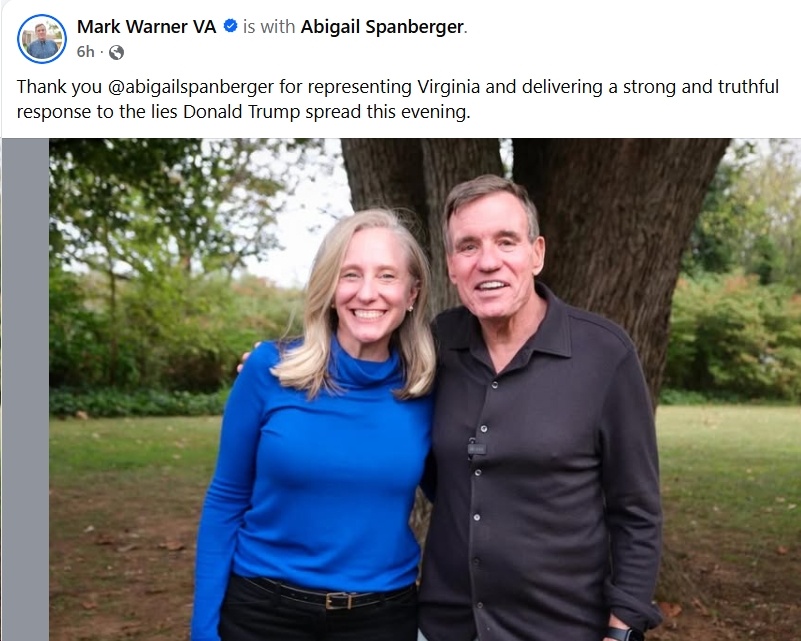Viewport: 801px width, 641px height.
Task: Open the tagged Abigail Spanberger profile link
Action: coord(382,27)
